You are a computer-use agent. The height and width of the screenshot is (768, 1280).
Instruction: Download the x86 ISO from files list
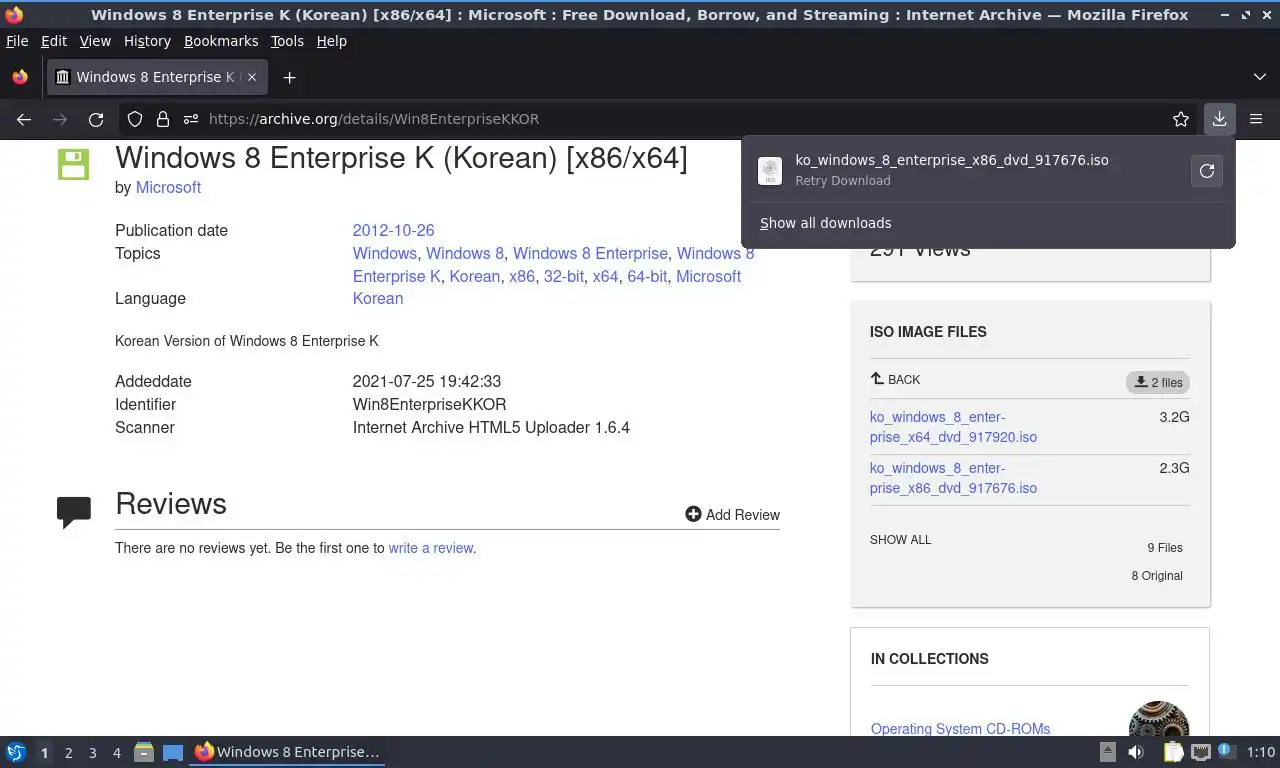953,478
